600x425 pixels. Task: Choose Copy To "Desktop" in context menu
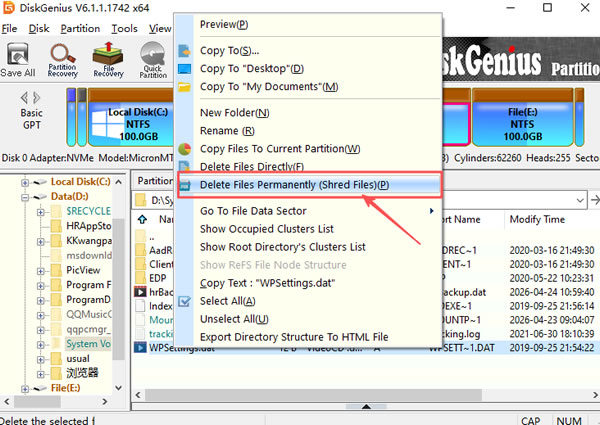pos(251,68)
